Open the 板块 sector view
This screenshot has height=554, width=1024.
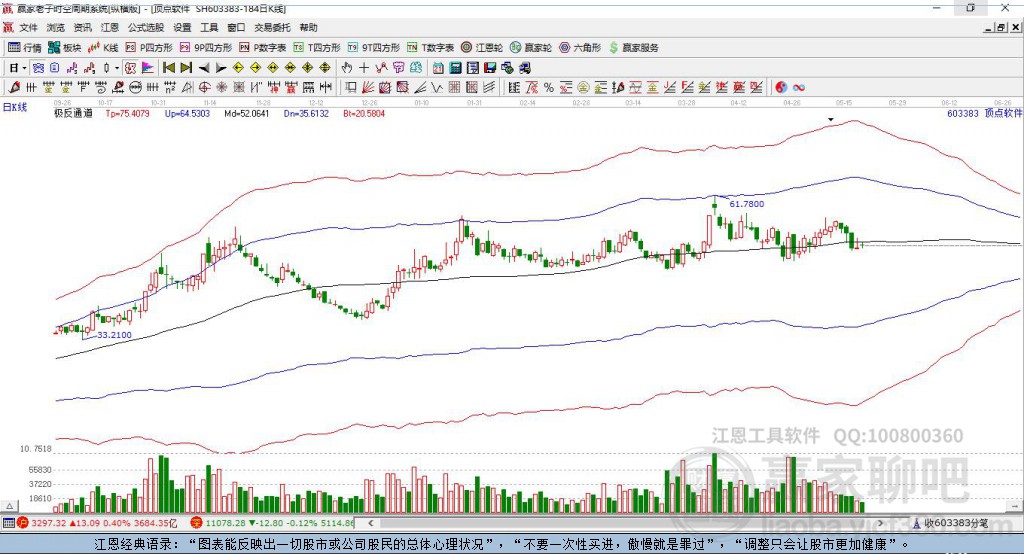pyautogui.click(x=65, y=48)
